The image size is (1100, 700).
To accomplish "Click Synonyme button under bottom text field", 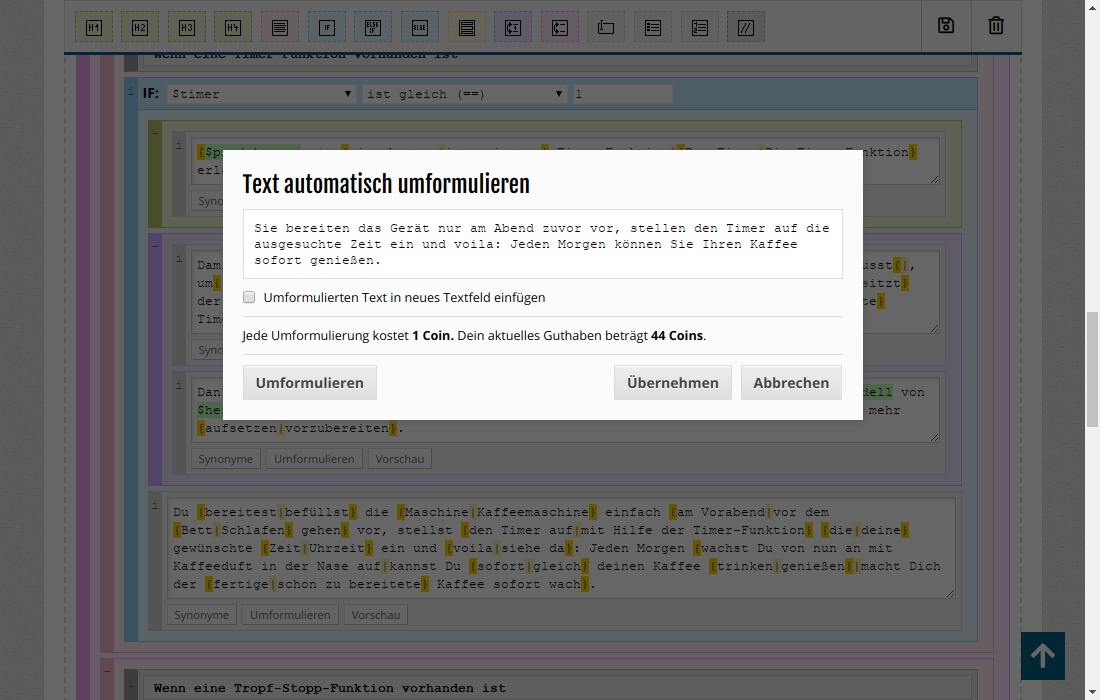I will [x=202, y=615].
